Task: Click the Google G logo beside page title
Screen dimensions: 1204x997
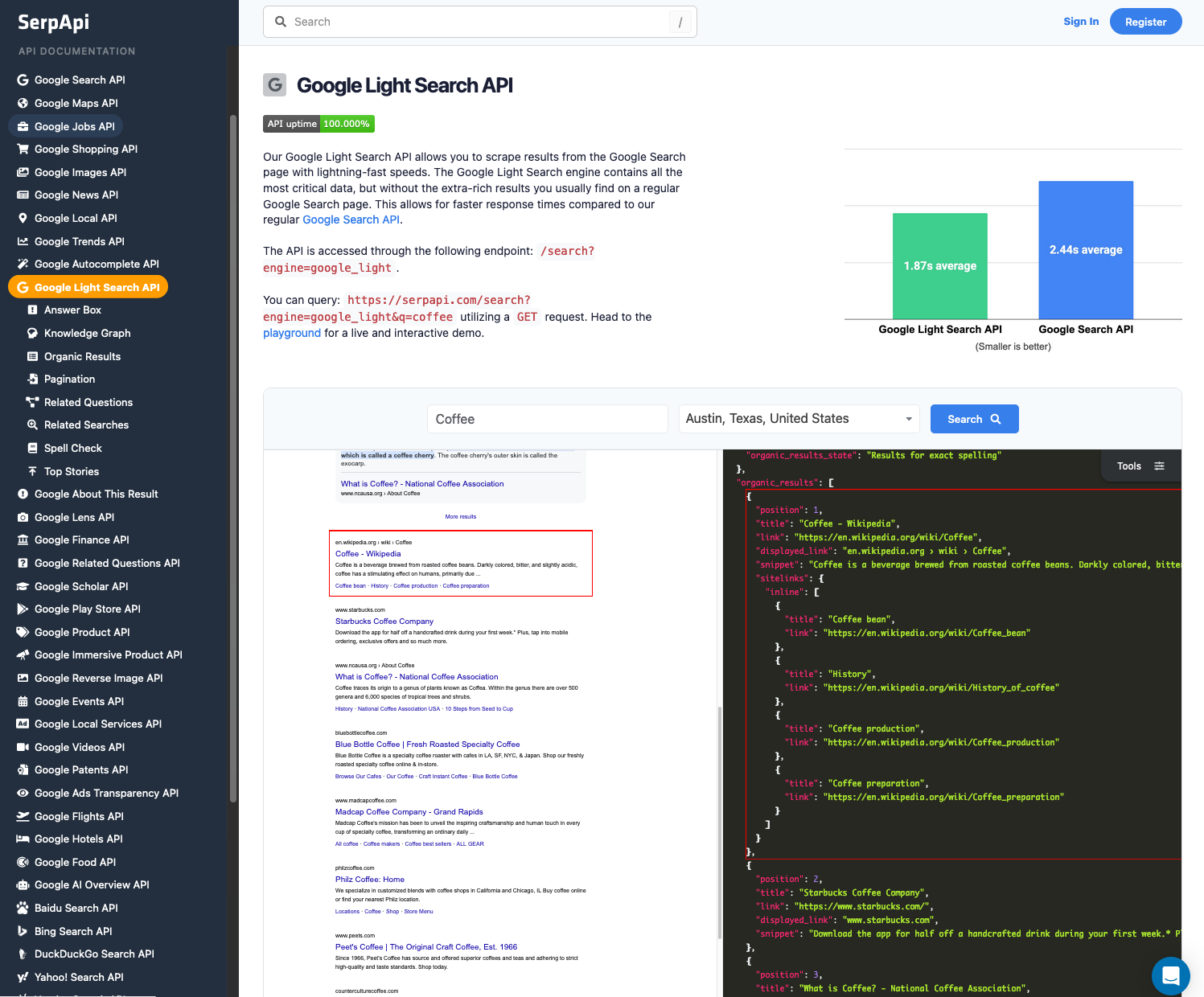Action: click(x=275, y=84)
